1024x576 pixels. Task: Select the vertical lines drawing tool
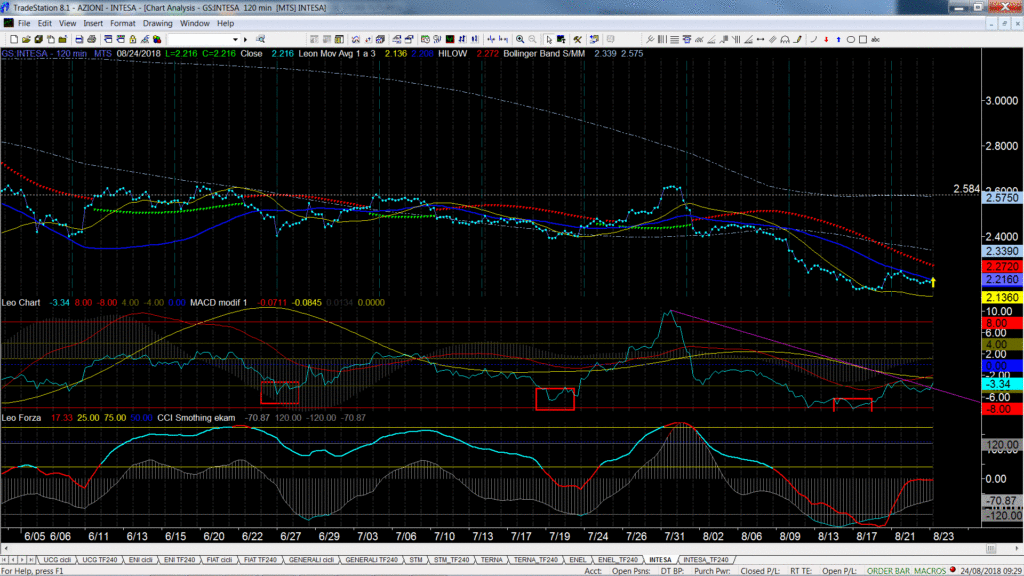click(662, 39)
